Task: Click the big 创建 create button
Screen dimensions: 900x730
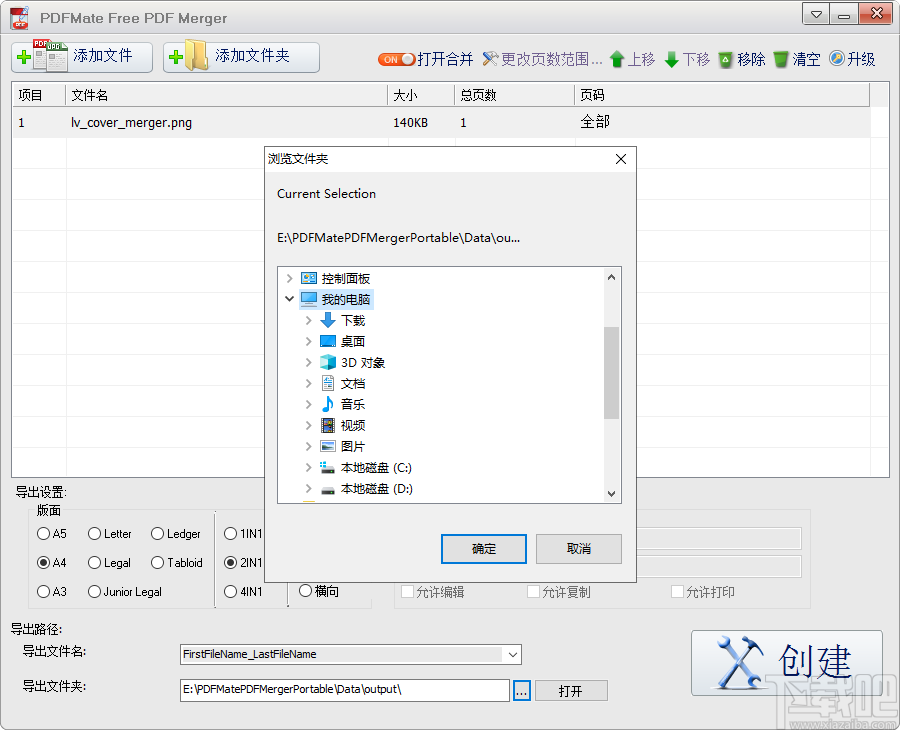Action: pos(789,662)
